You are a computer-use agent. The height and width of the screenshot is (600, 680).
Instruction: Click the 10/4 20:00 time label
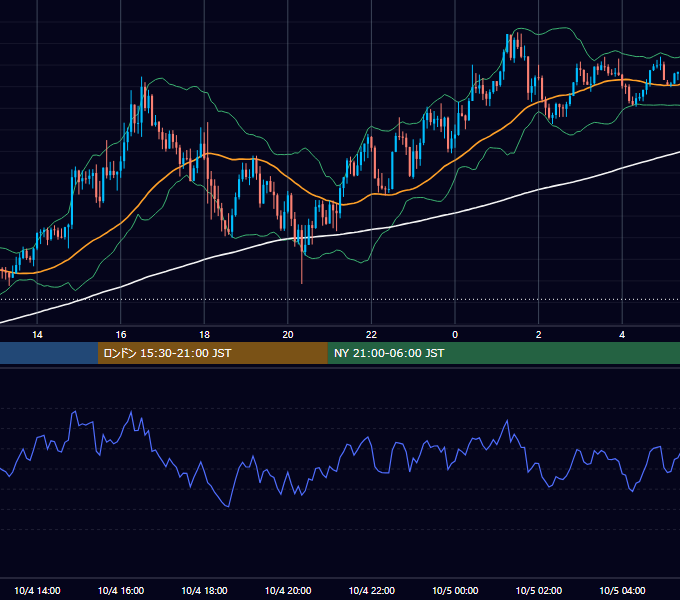point(288,590)
